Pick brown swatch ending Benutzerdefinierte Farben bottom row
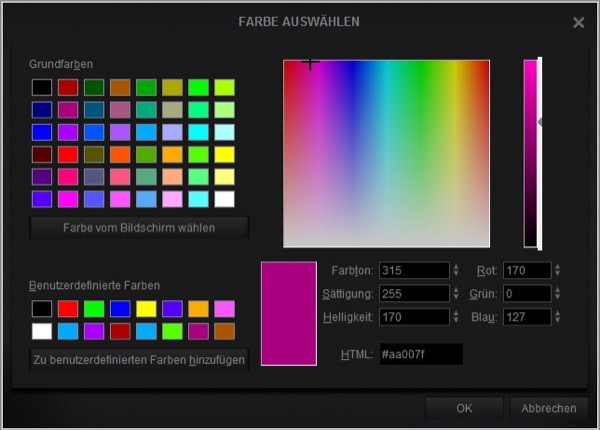The image size is (600, 430). pyautogui.click(x=225, y=331)
